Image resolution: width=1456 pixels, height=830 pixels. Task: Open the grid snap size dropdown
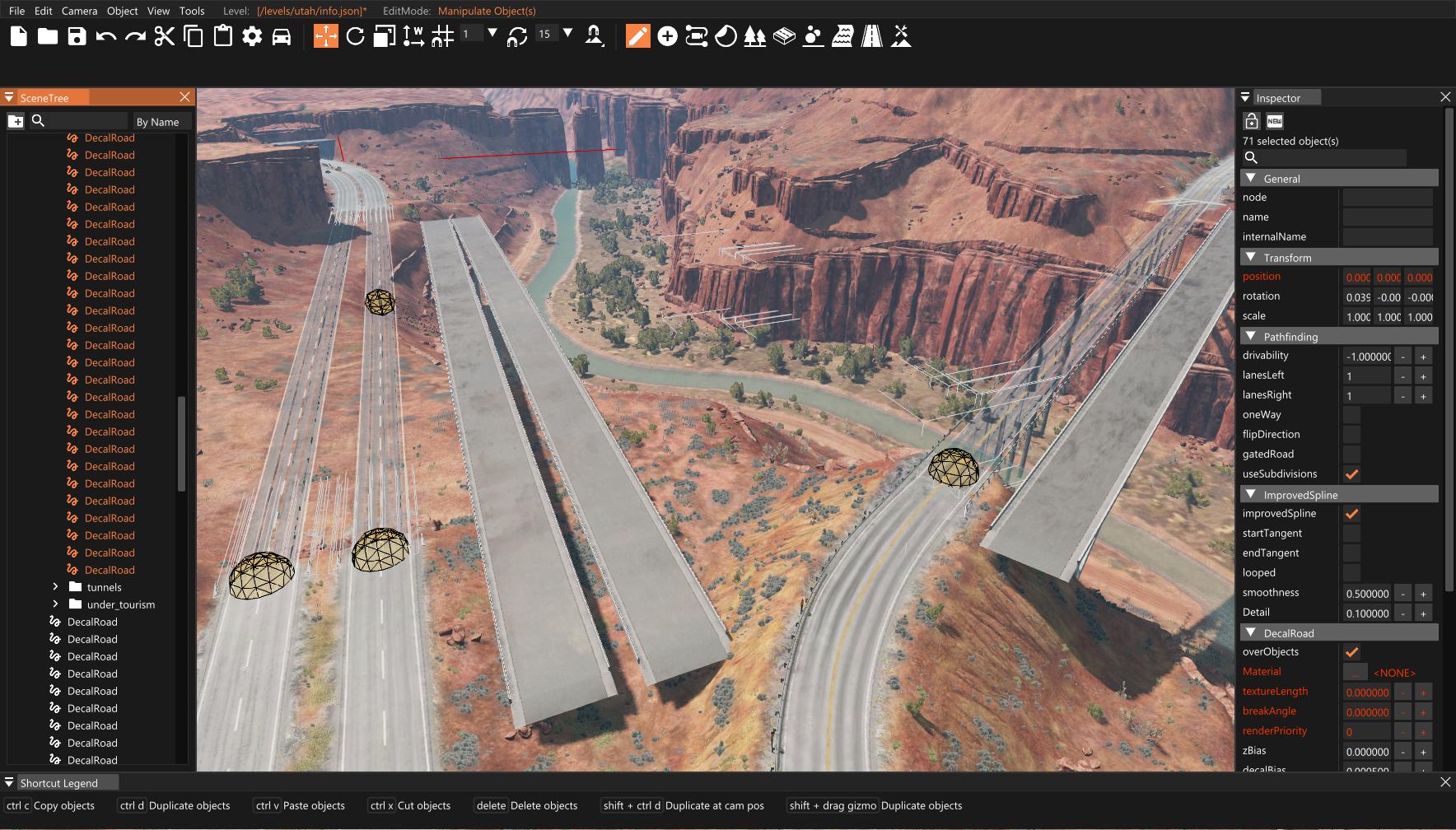tap(492, 34)
